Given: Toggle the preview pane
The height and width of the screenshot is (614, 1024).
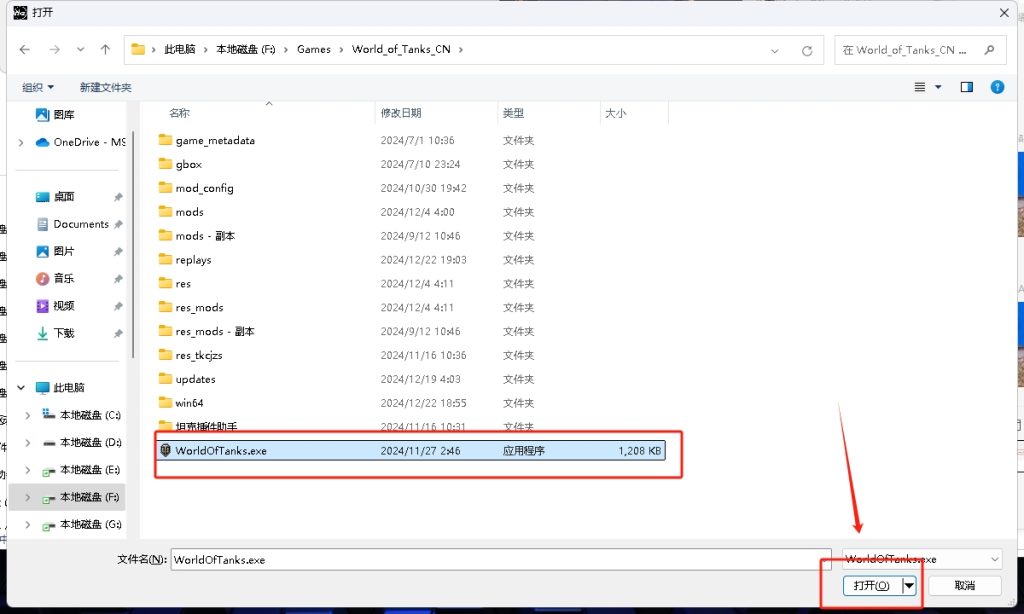Looking at the screenshot, I should tap(967, 87).
